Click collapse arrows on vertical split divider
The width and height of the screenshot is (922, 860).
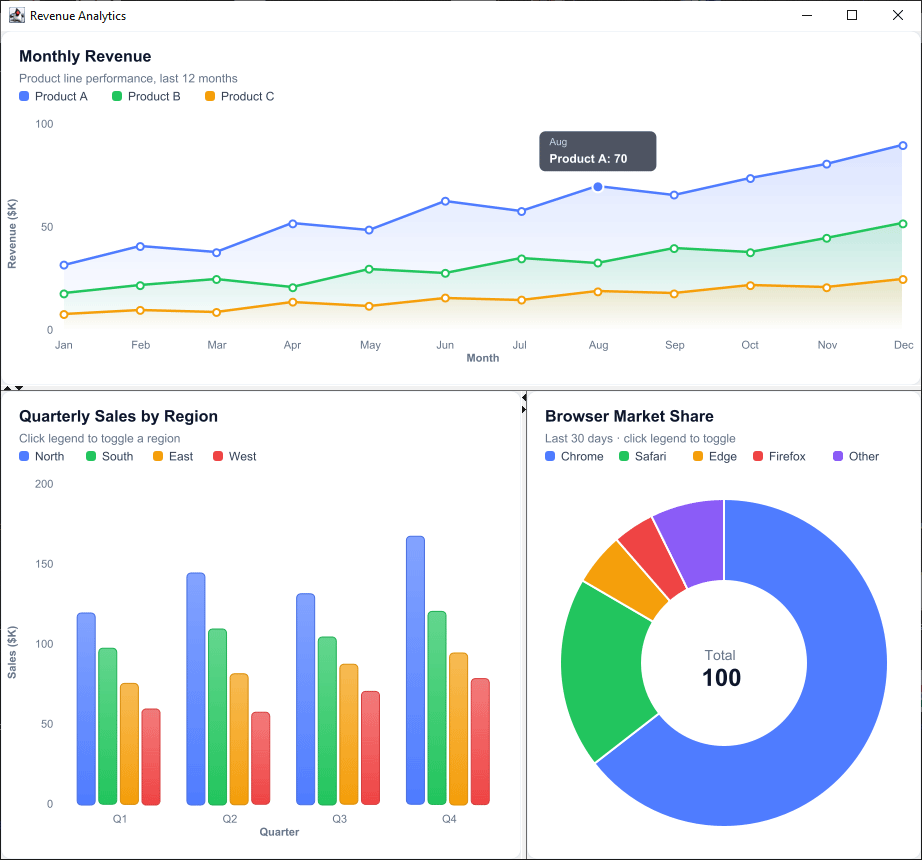pyautogui.click(x=523, y=403)
